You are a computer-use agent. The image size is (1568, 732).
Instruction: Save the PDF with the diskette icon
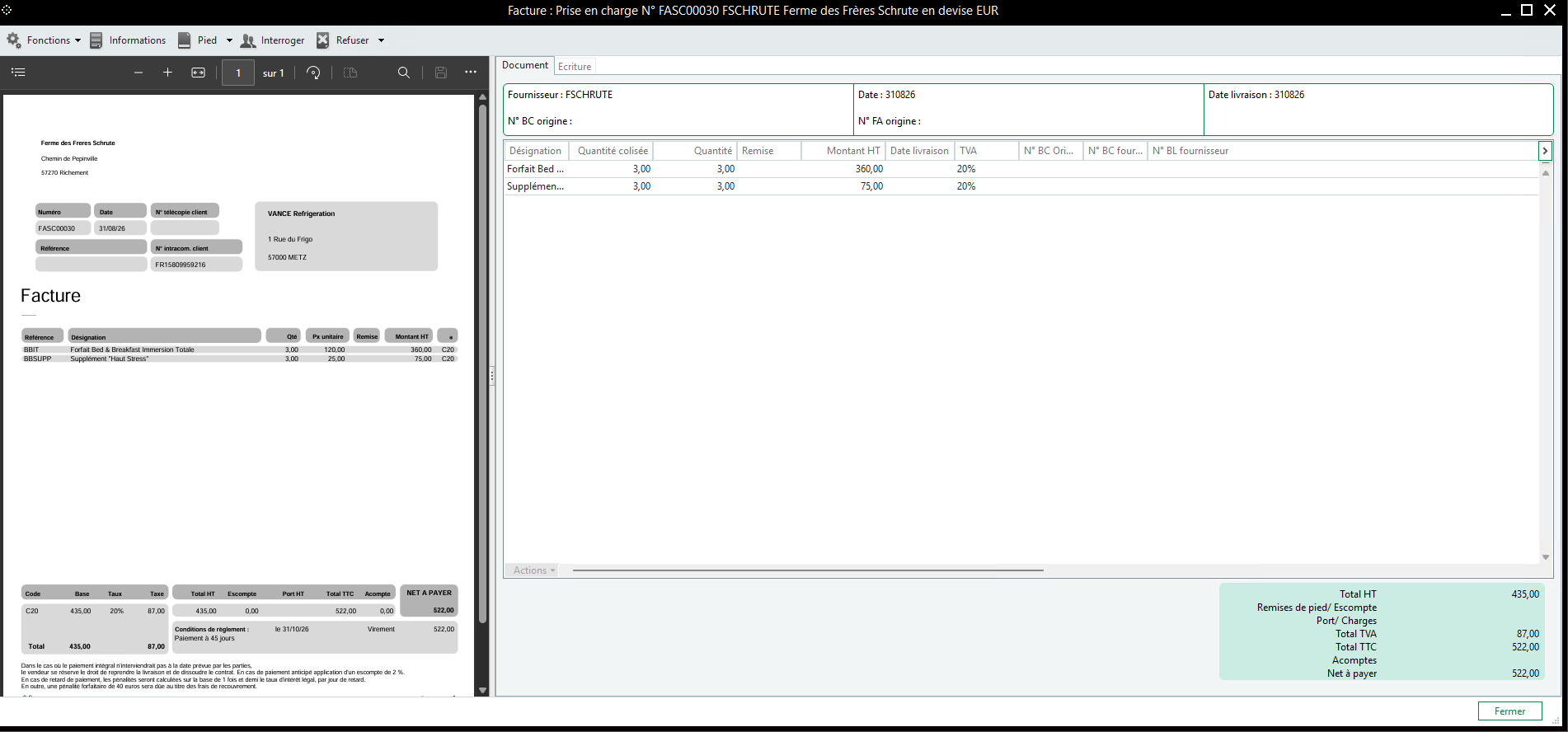[441, 73]
